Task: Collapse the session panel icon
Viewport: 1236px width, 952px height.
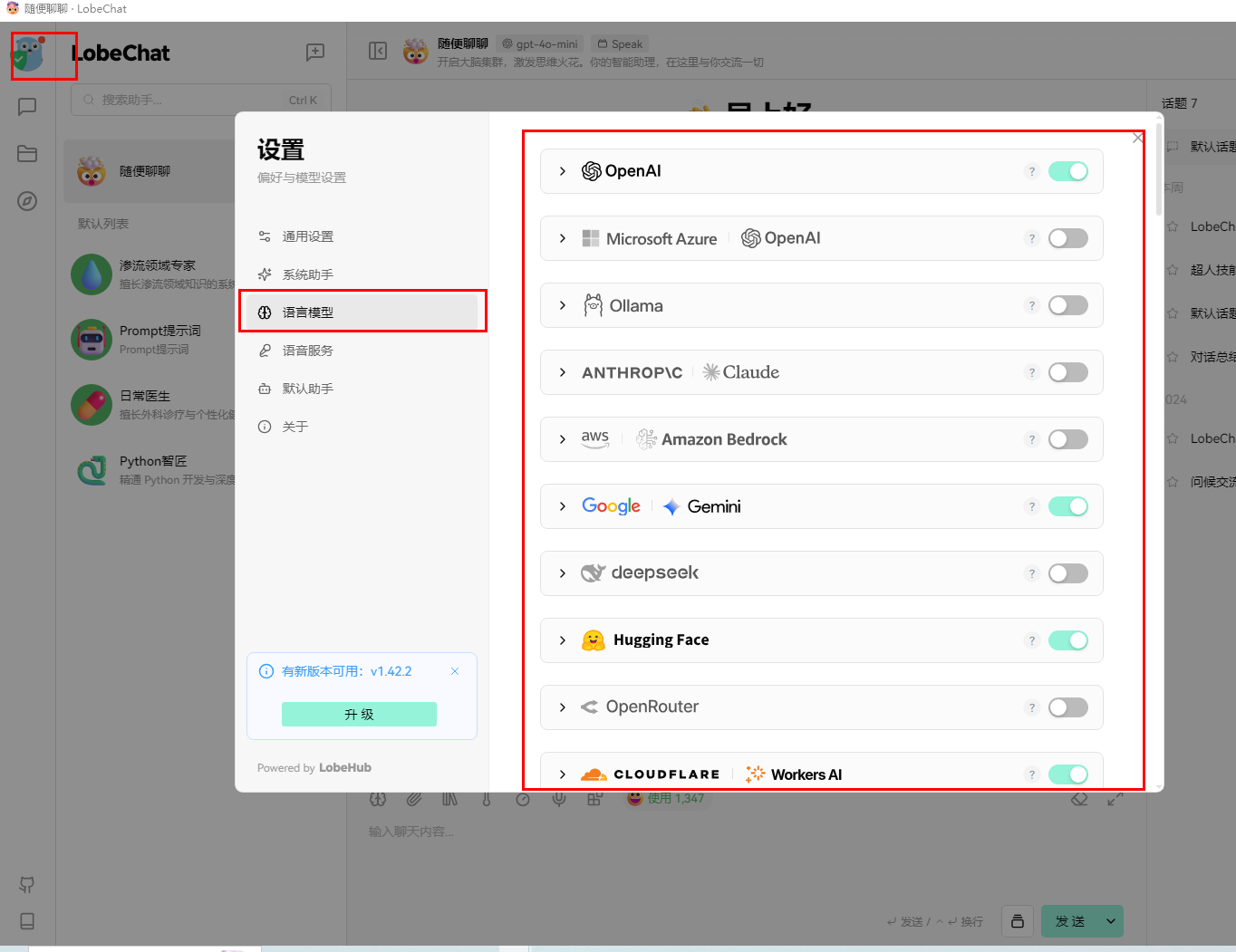Action: pyautogui.click(x=378, y=51)
